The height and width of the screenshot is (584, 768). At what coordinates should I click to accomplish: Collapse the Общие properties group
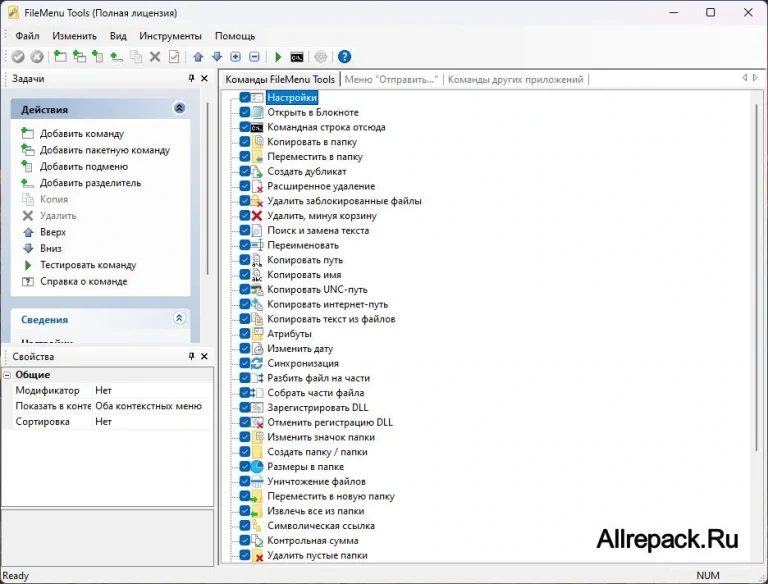[7, 375]
